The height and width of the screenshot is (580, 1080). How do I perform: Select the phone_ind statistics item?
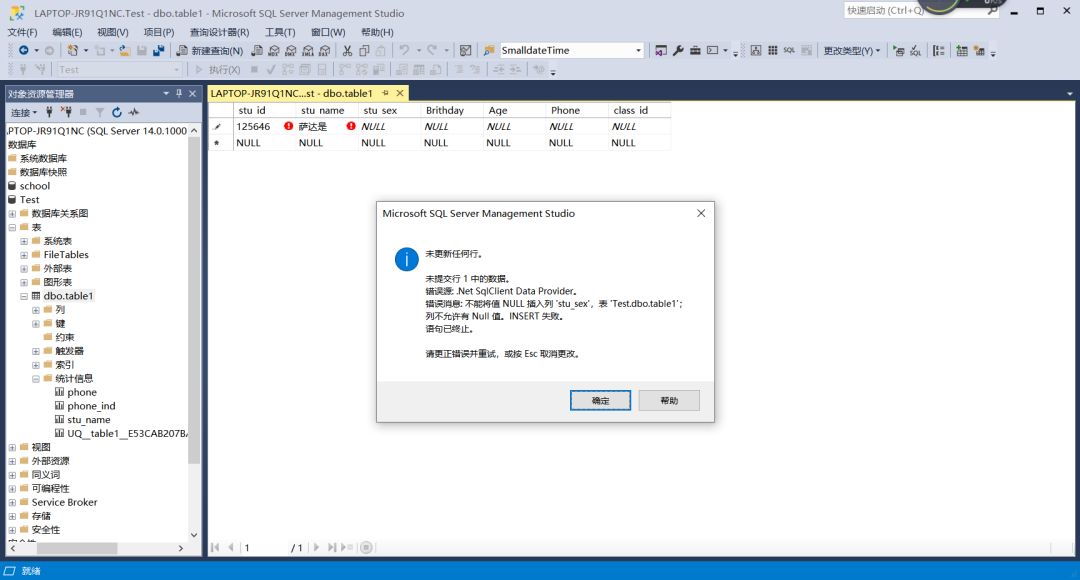pos(91,406)
